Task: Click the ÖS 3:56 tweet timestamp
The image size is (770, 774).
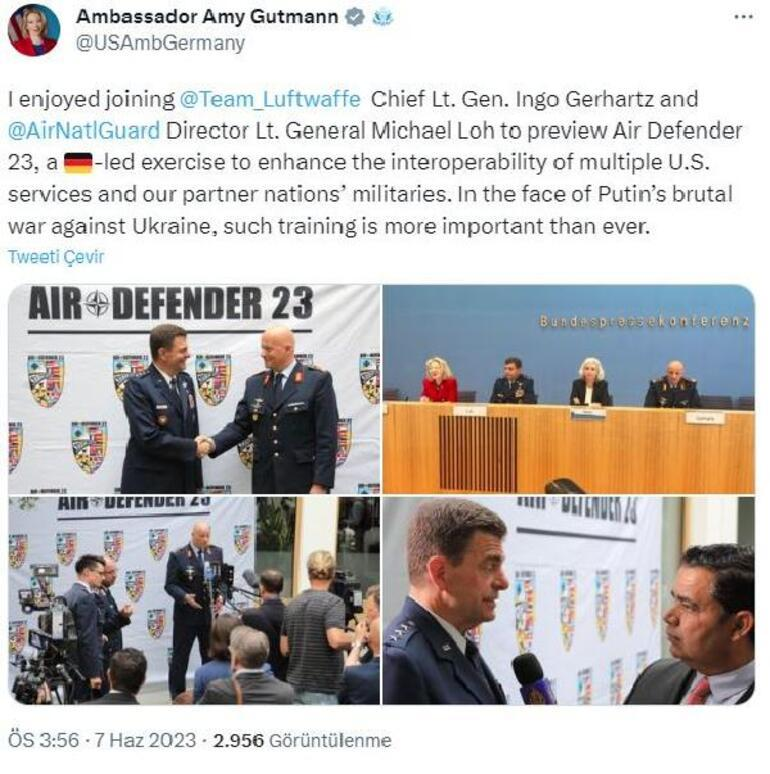Action: pyautogui.click(x=43, y=740)
